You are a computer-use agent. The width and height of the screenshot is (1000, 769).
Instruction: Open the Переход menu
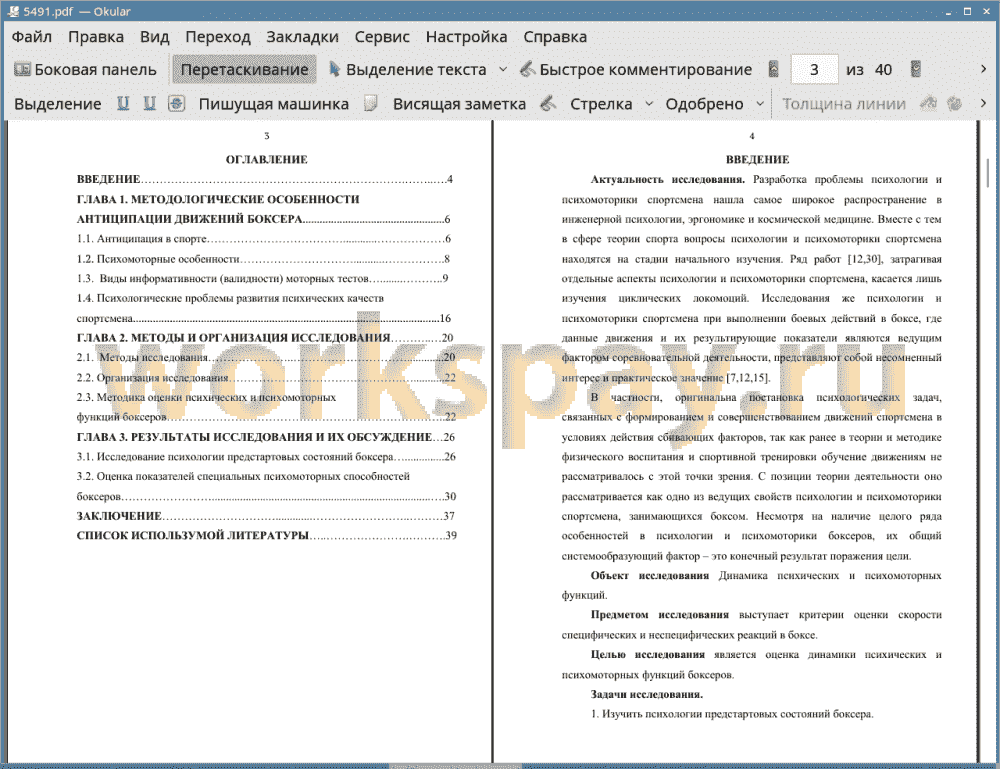pos(217,37)
